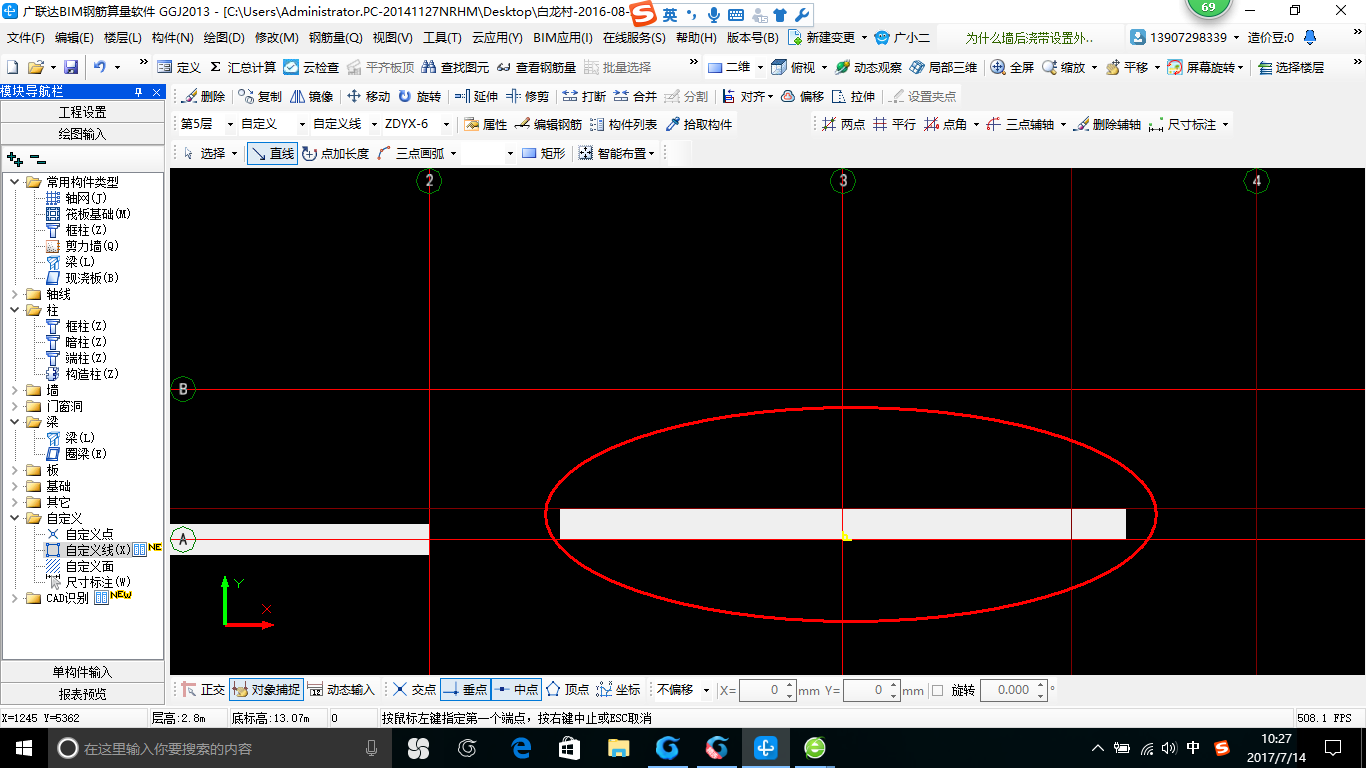The image size is (1366, 768).
Task: Click 为什么墙后浇带设置外 help link
Action: click(x=1029, y=38)
